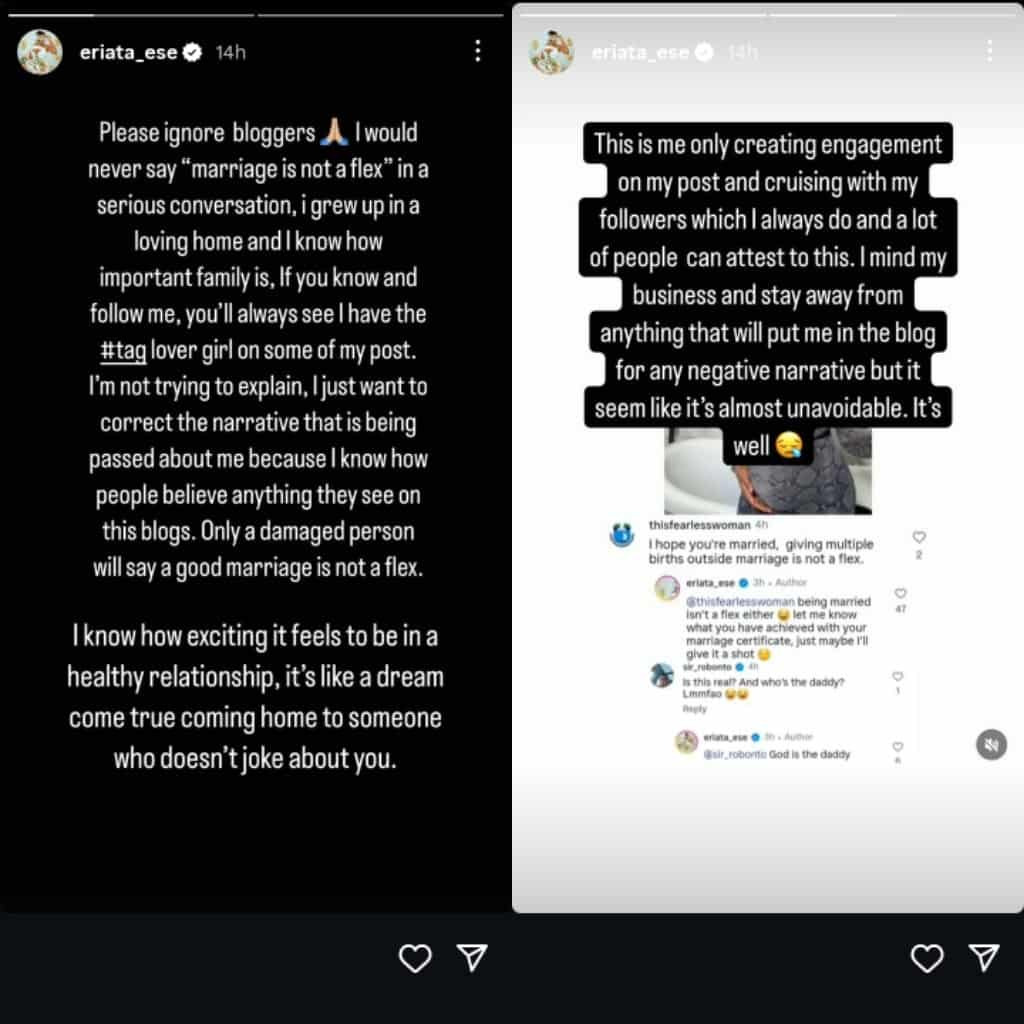Like thisfearlesswoman's comment with heart icon
This screenshot has width=1024, height=1024.
pyautogui.click(x=919, y=537)
